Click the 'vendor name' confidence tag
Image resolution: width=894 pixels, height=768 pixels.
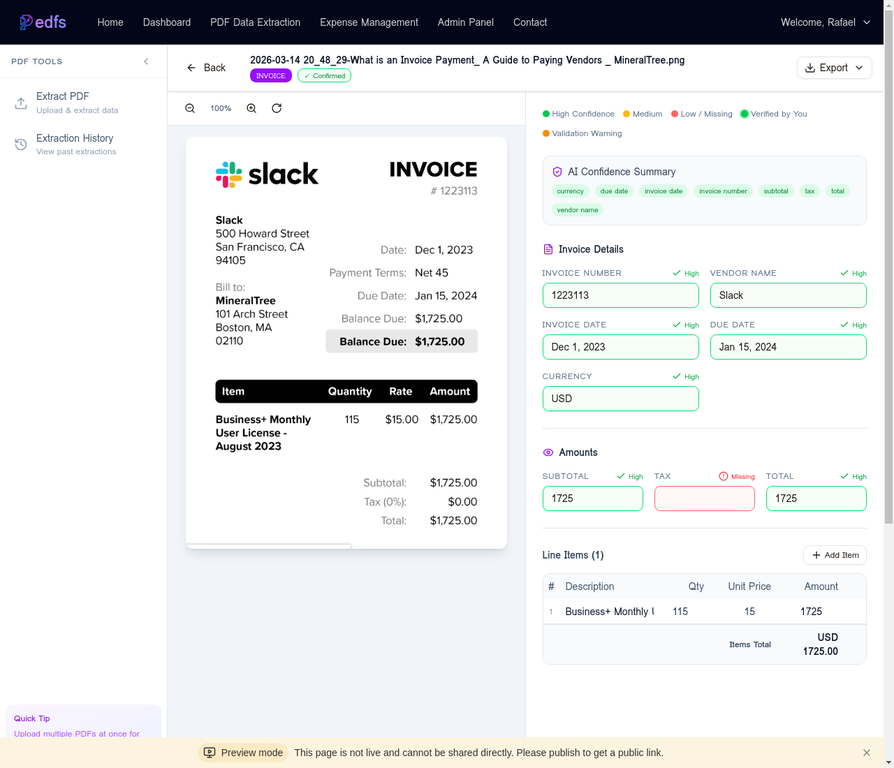coord(578,210)
